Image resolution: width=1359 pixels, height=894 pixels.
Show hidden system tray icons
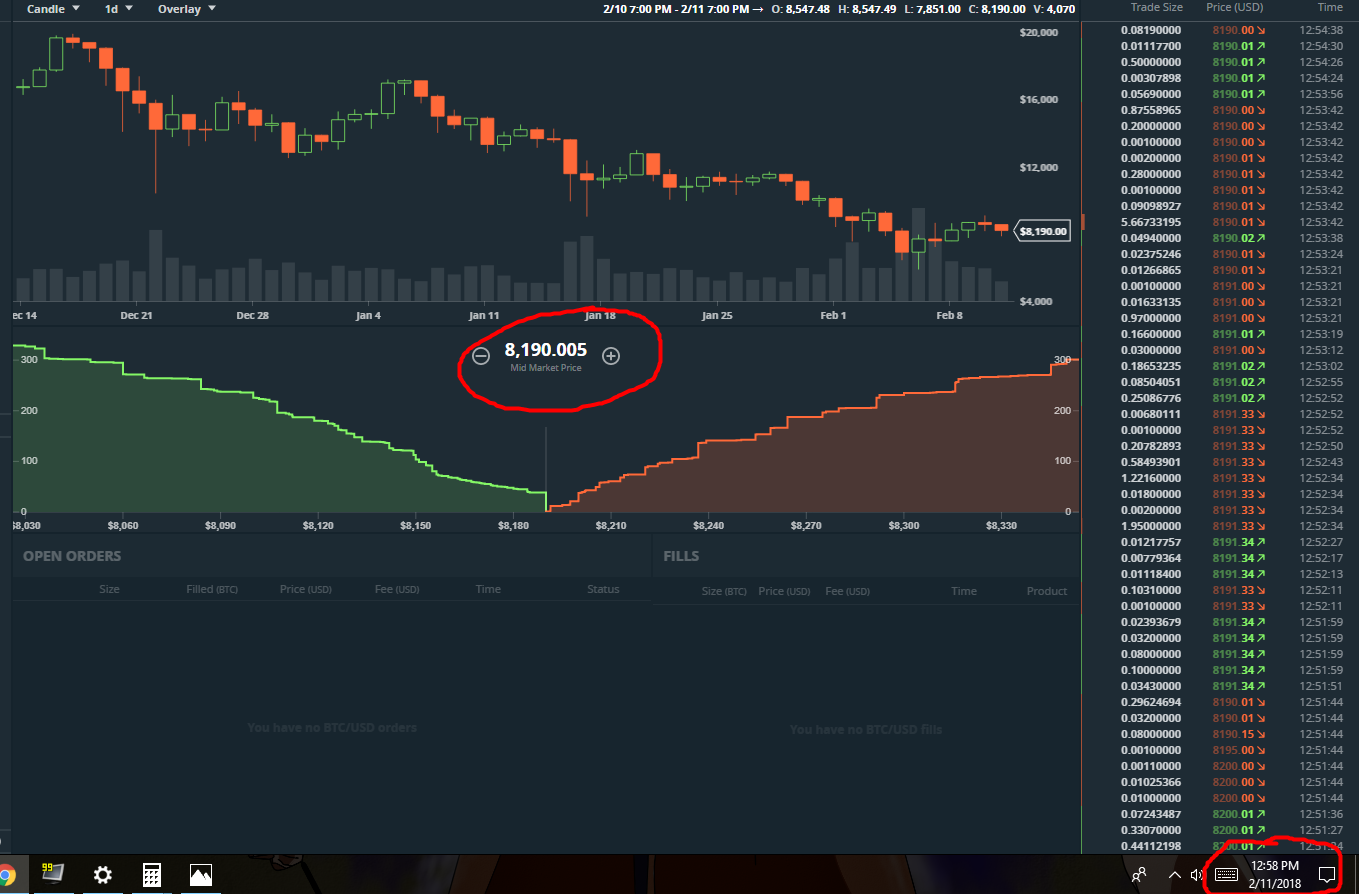(1174, 875)
